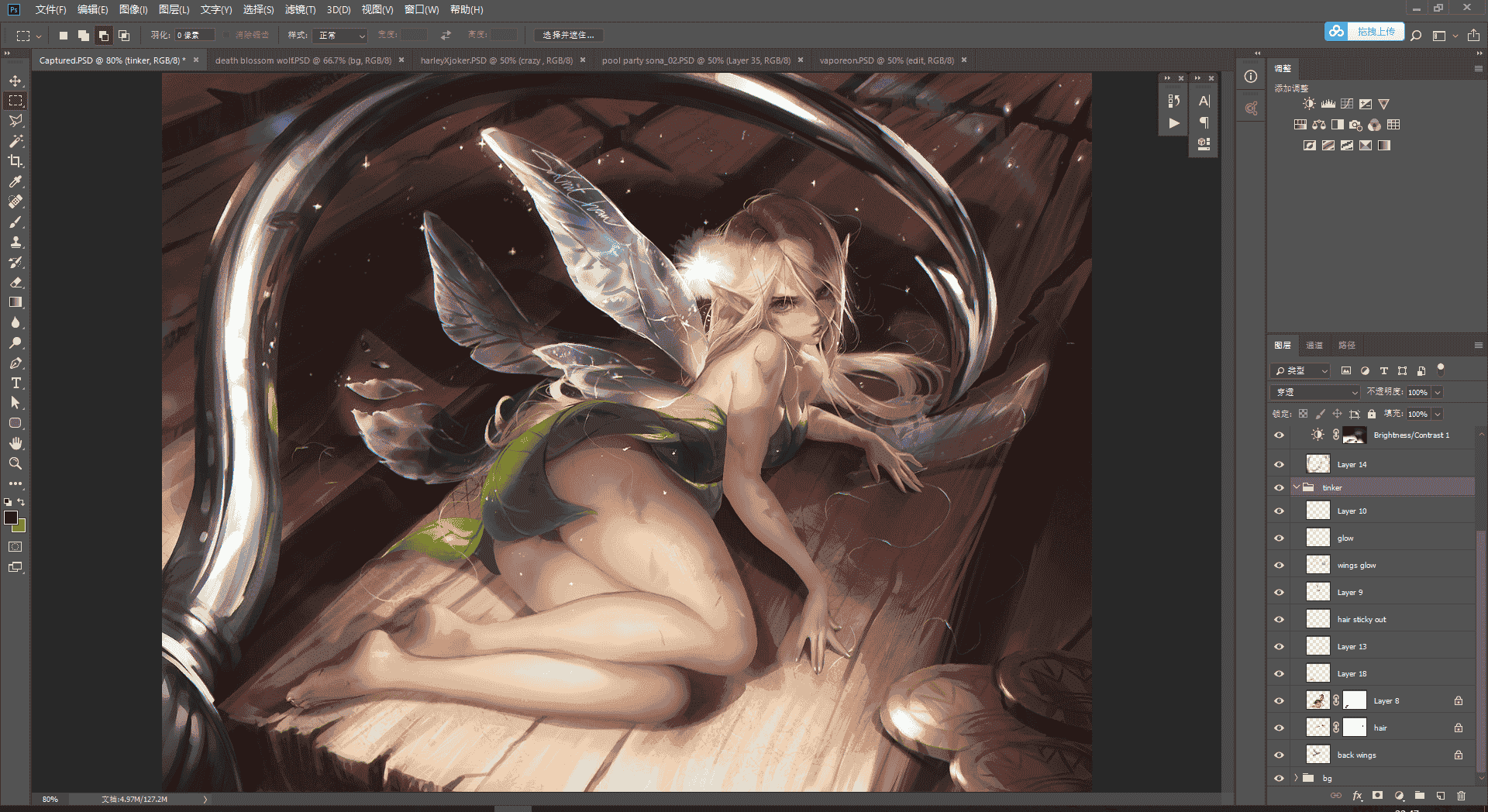Hide the Layer 14 layer
Viewport: 1488px width, 812px height.
[x=1279, y=465]
